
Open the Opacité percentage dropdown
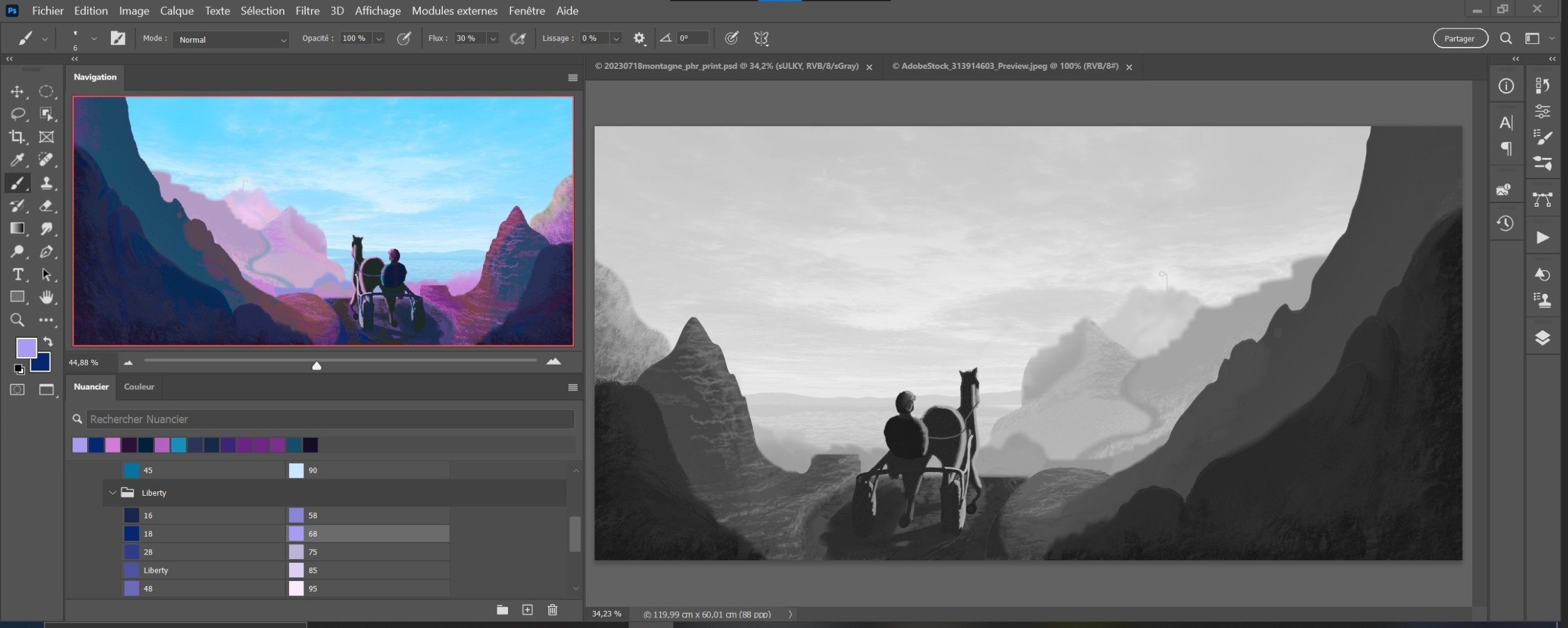tap(379, 39)
